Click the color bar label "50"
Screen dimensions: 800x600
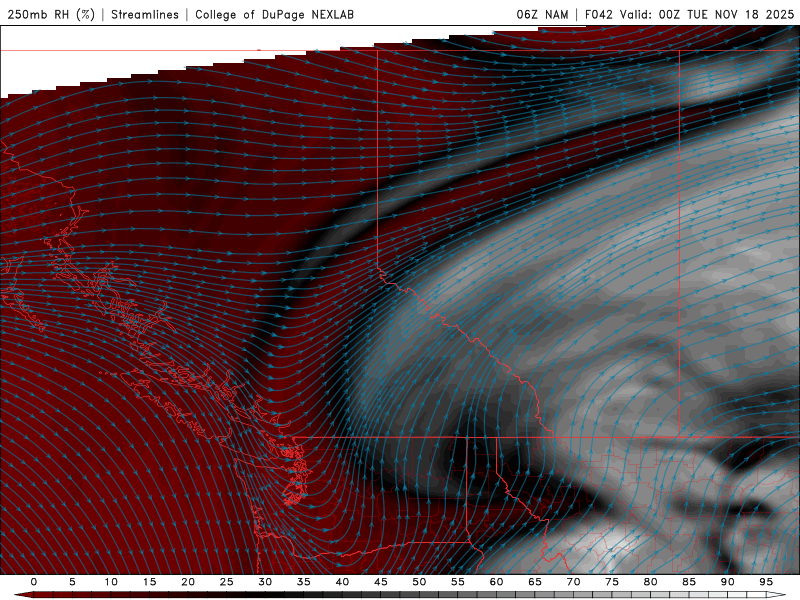pyautogui.click(x=419, y=582)
